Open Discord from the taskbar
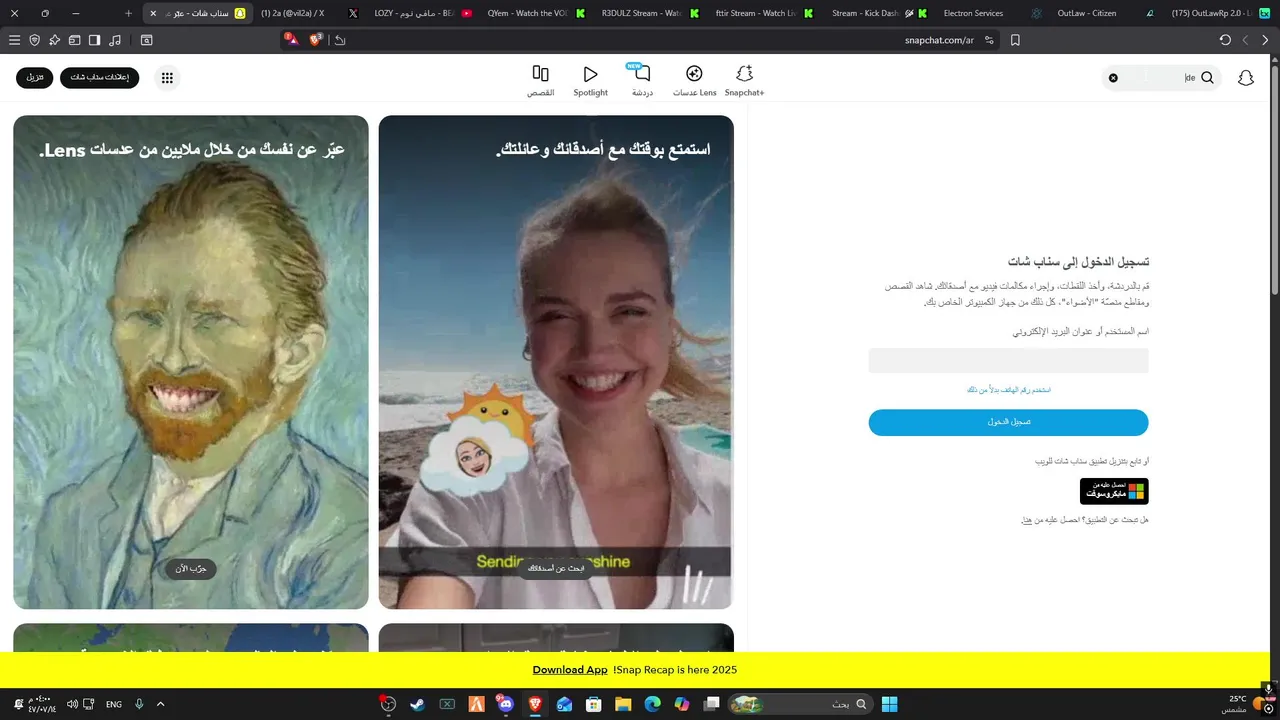 tap(505, 704)
